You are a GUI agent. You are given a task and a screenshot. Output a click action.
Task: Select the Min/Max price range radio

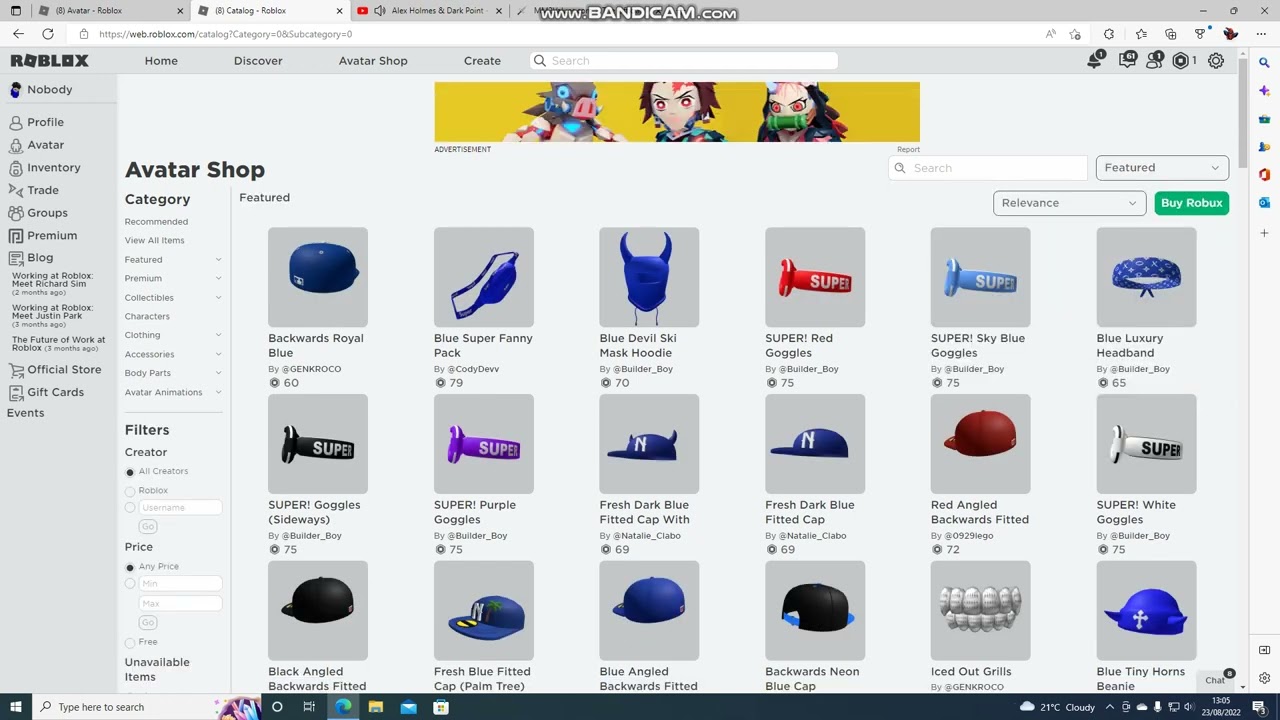[130, 584]
